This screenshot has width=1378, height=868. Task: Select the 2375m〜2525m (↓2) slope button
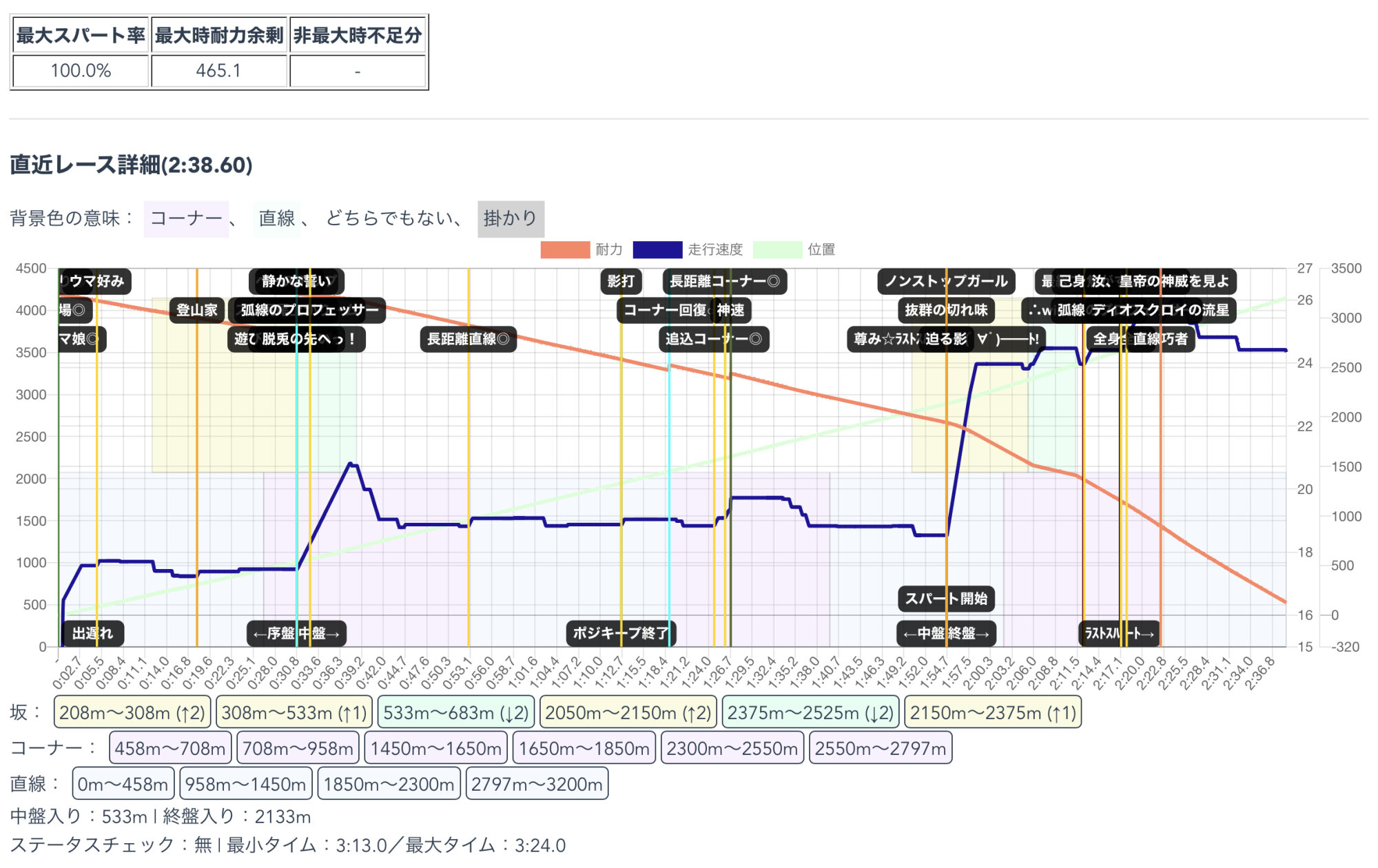coord(810,712)
